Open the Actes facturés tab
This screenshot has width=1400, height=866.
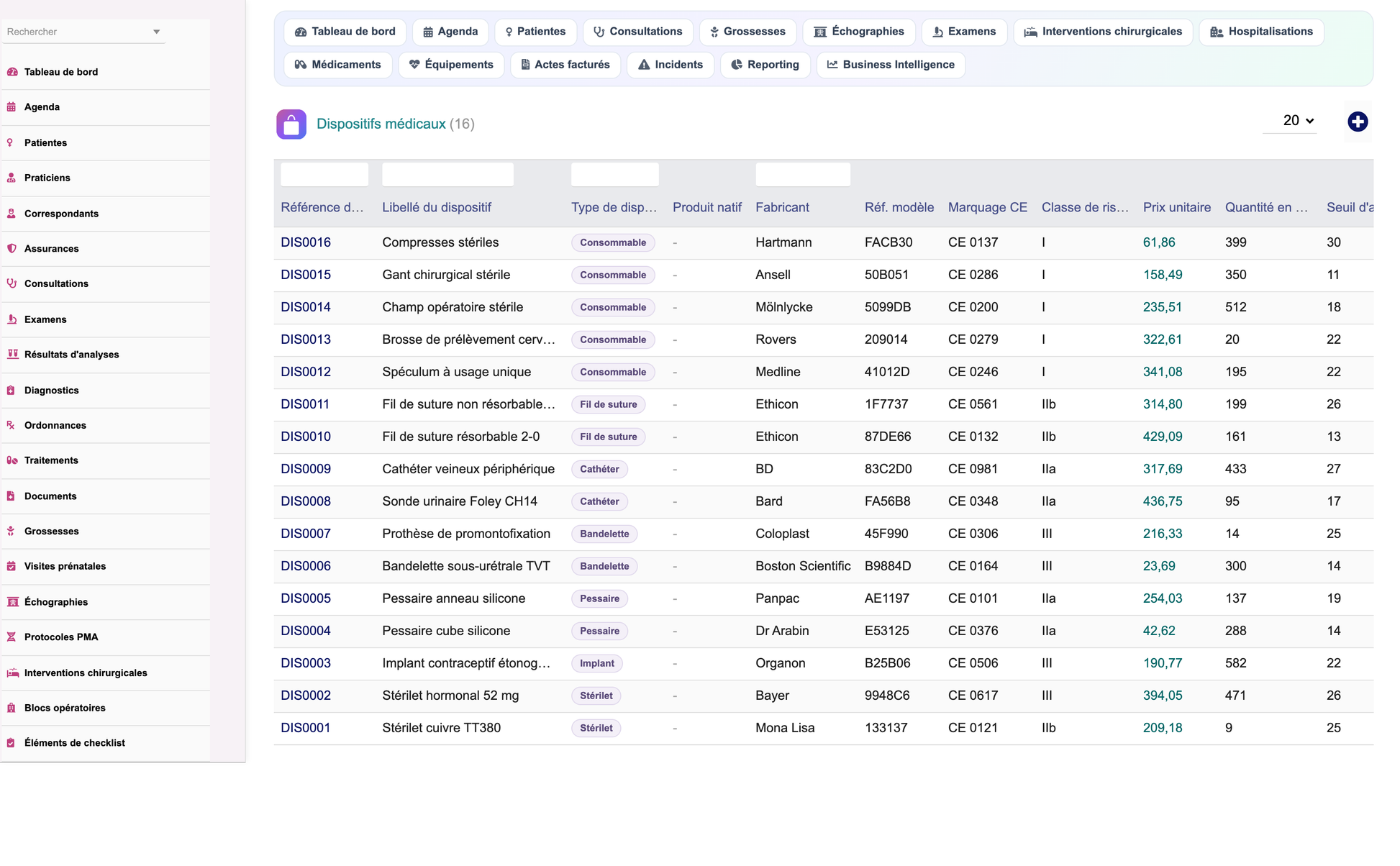pyautogui.click(x=565, y=65)
